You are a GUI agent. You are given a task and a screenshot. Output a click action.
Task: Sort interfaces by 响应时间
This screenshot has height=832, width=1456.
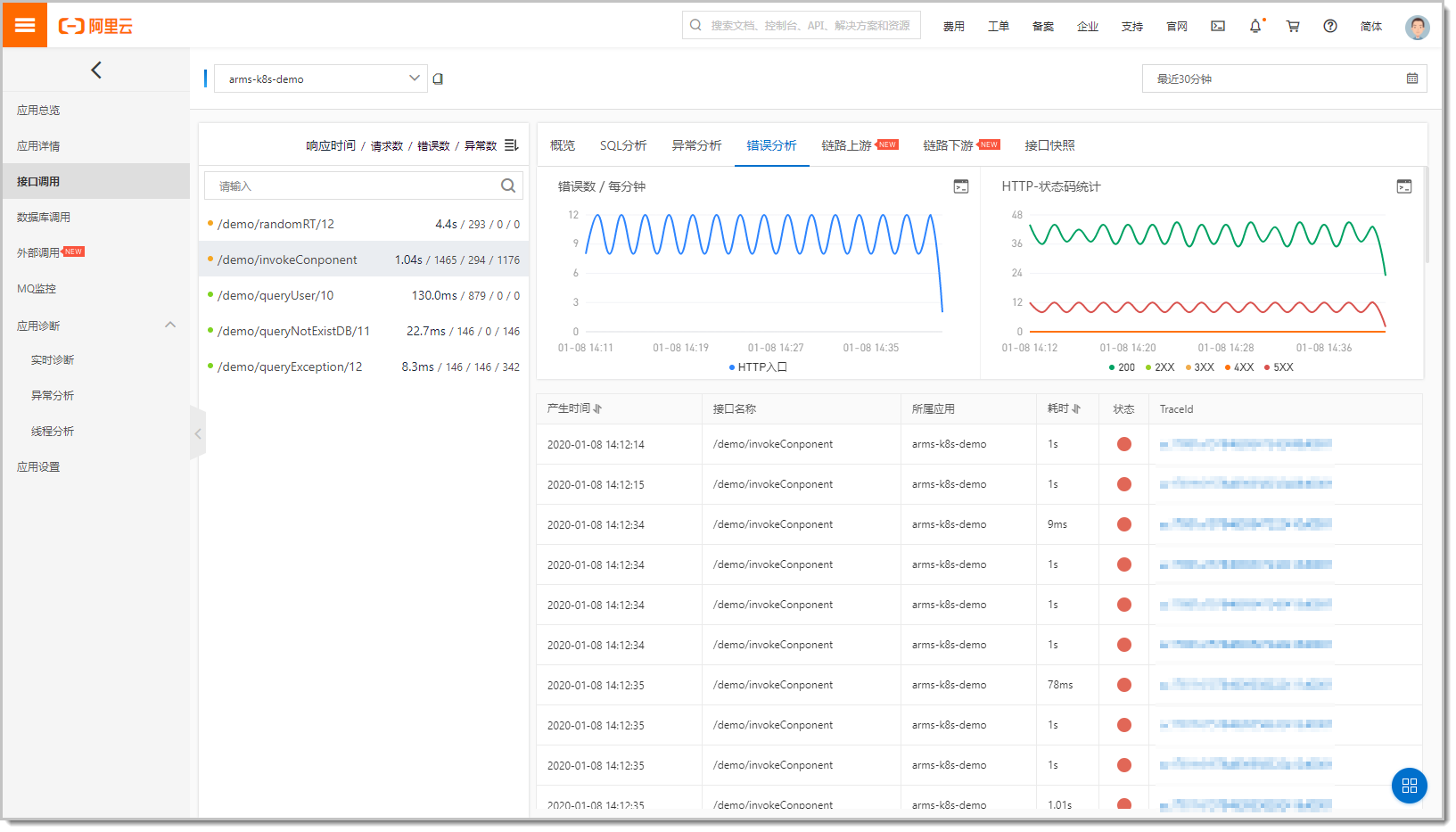[x=331, y=145]
